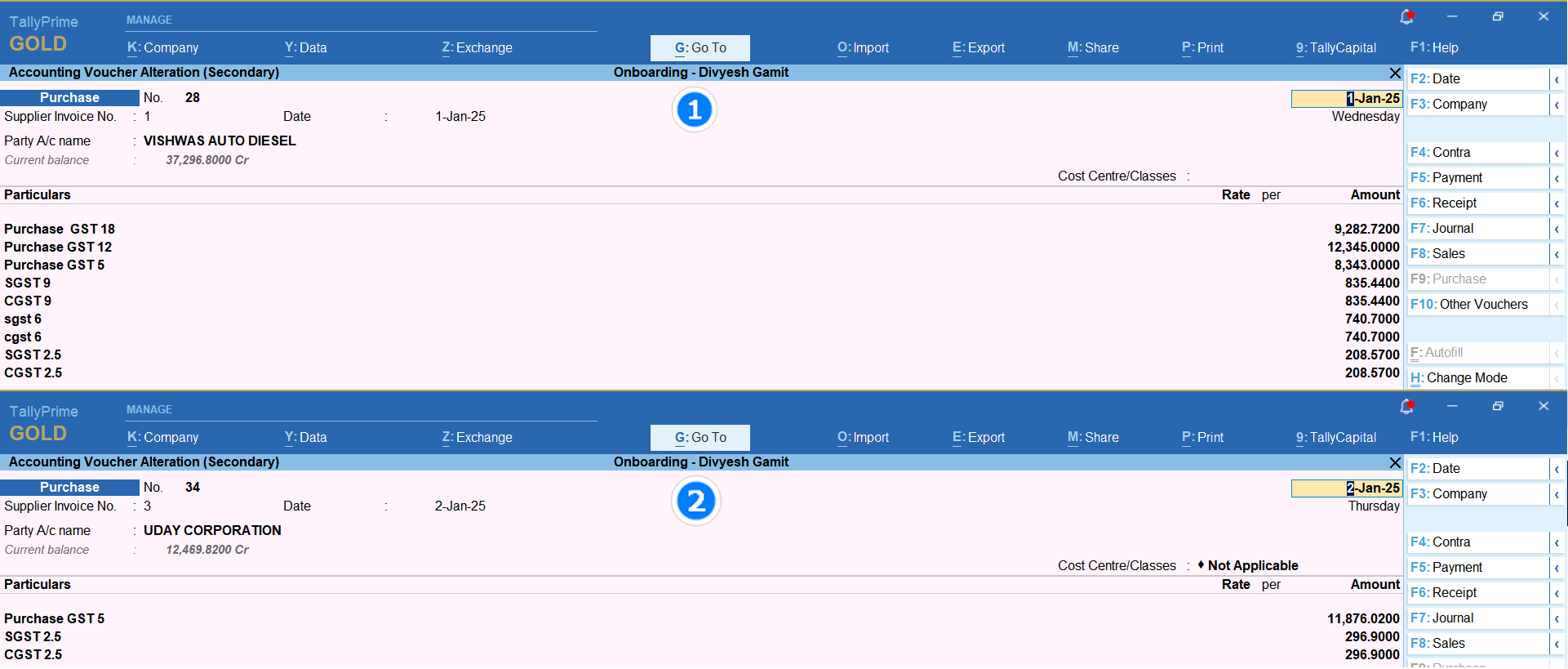This screenshot has width=1568, height=669.
Task: Open M: Share menu in voucher 28 window
Action: click(x=1093, y=48)
